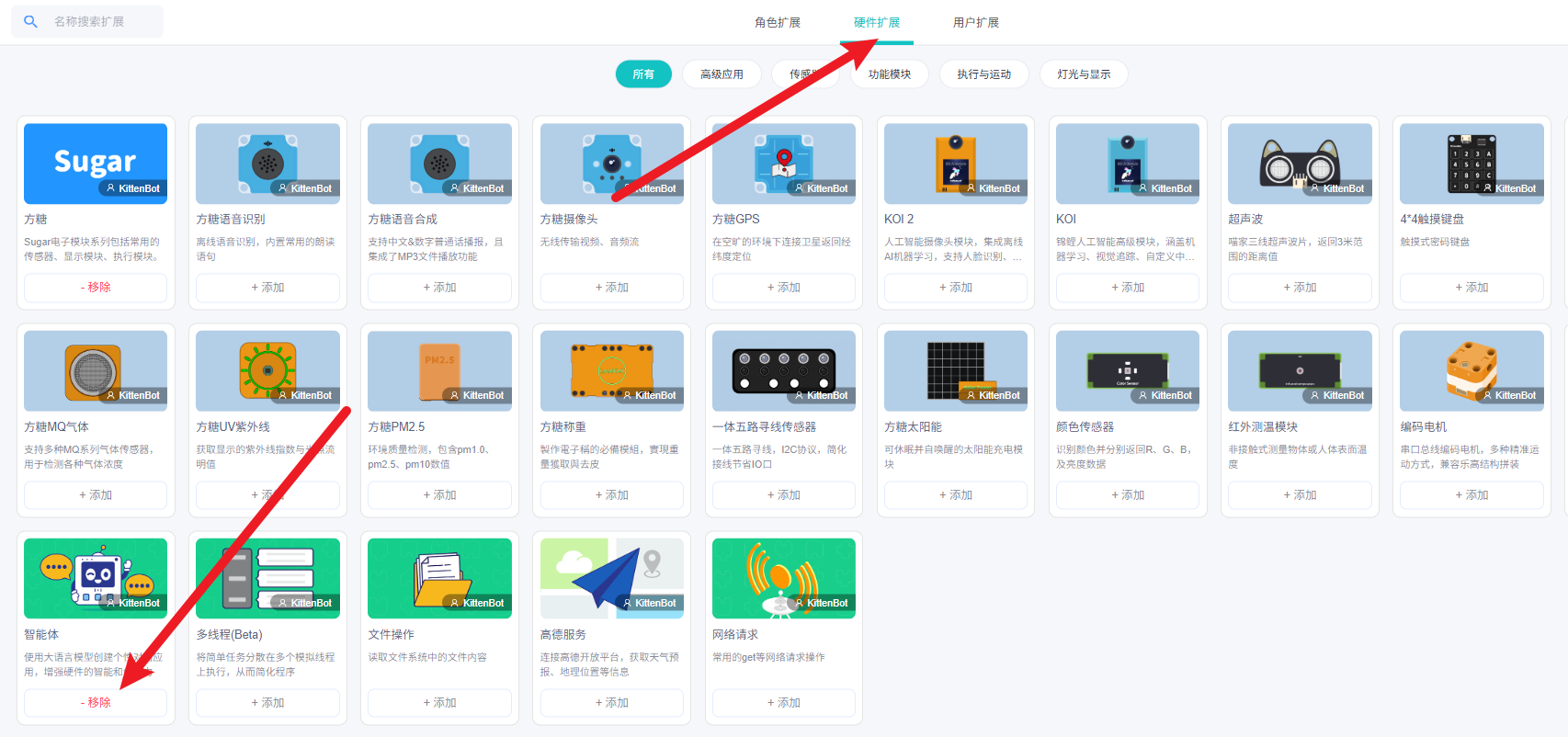
Task: Open the 方糖MQ气体 gas sensor image
Action: pyautogui.click(x=96, y=371)
